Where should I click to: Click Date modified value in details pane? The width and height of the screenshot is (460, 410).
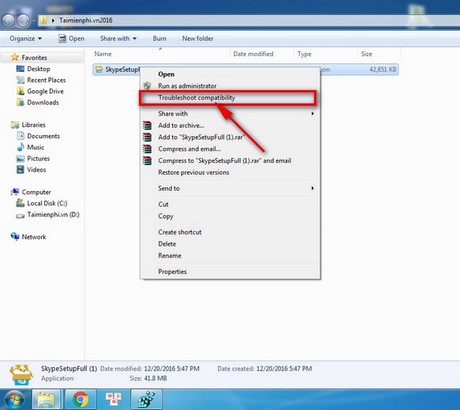tap(172, 369)
